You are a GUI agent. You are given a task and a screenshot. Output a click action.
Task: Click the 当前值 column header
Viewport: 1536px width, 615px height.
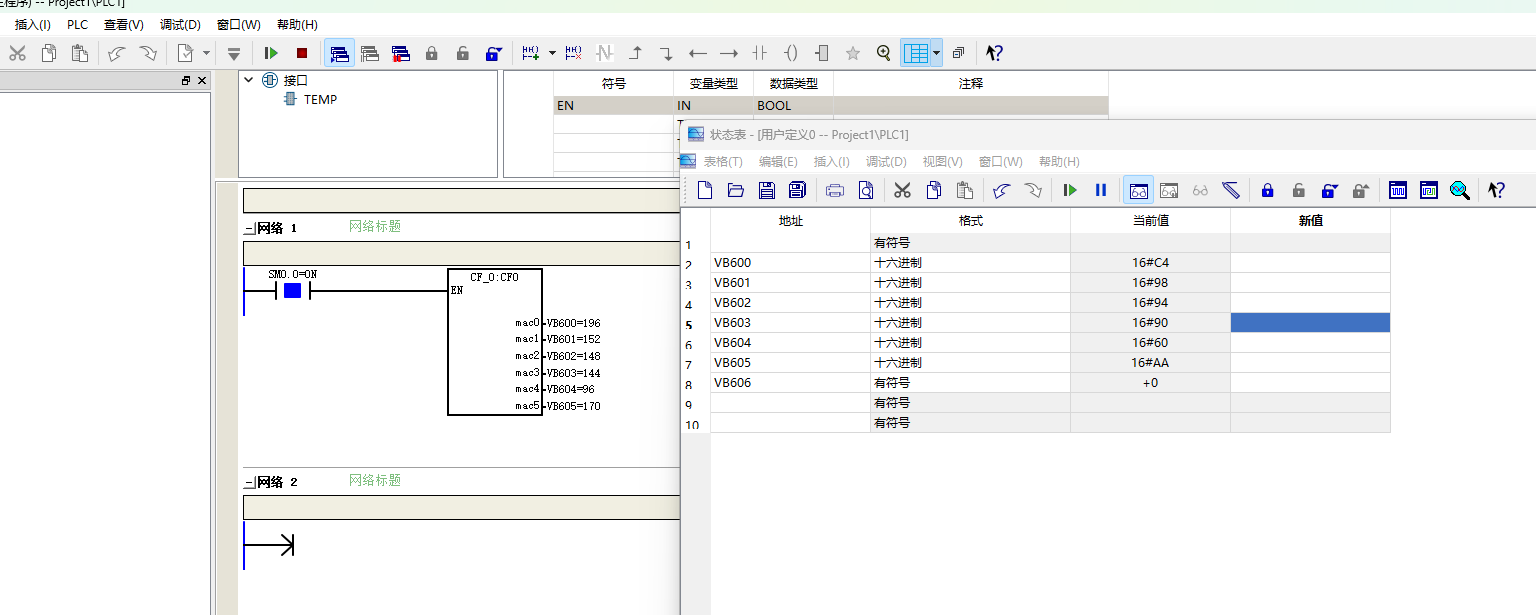click(1150, 221)
